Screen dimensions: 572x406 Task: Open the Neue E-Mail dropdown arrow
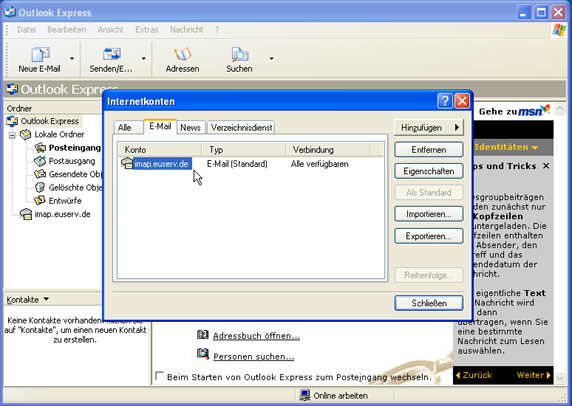(x=72, y=58)
